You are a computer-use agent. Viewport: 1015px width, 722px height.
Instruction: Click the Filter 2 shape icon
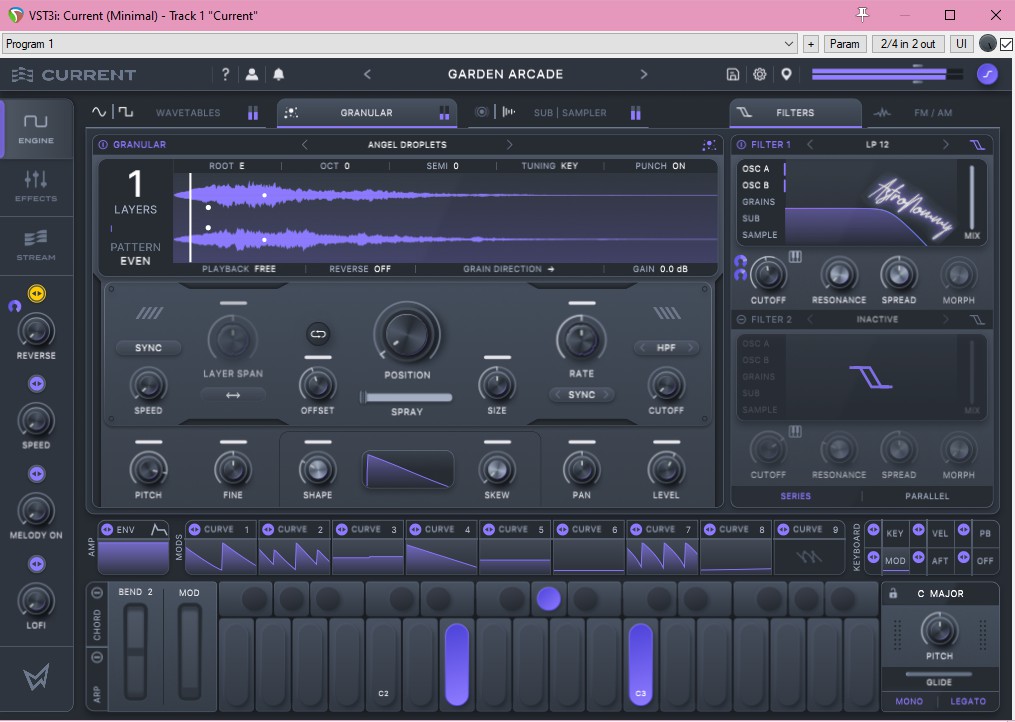(x=977, y=319)
